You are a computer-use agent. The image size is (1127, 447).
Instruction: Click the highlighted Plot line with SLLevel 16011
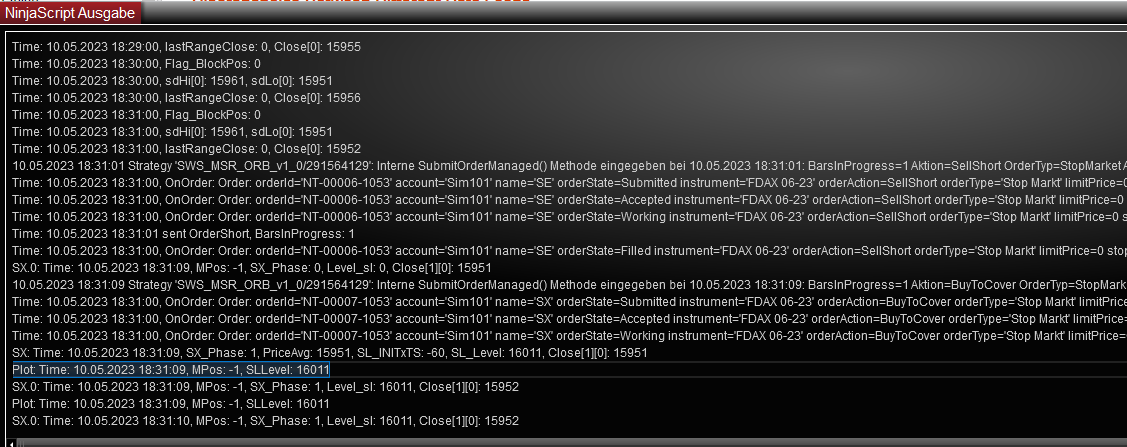(171, 370)
